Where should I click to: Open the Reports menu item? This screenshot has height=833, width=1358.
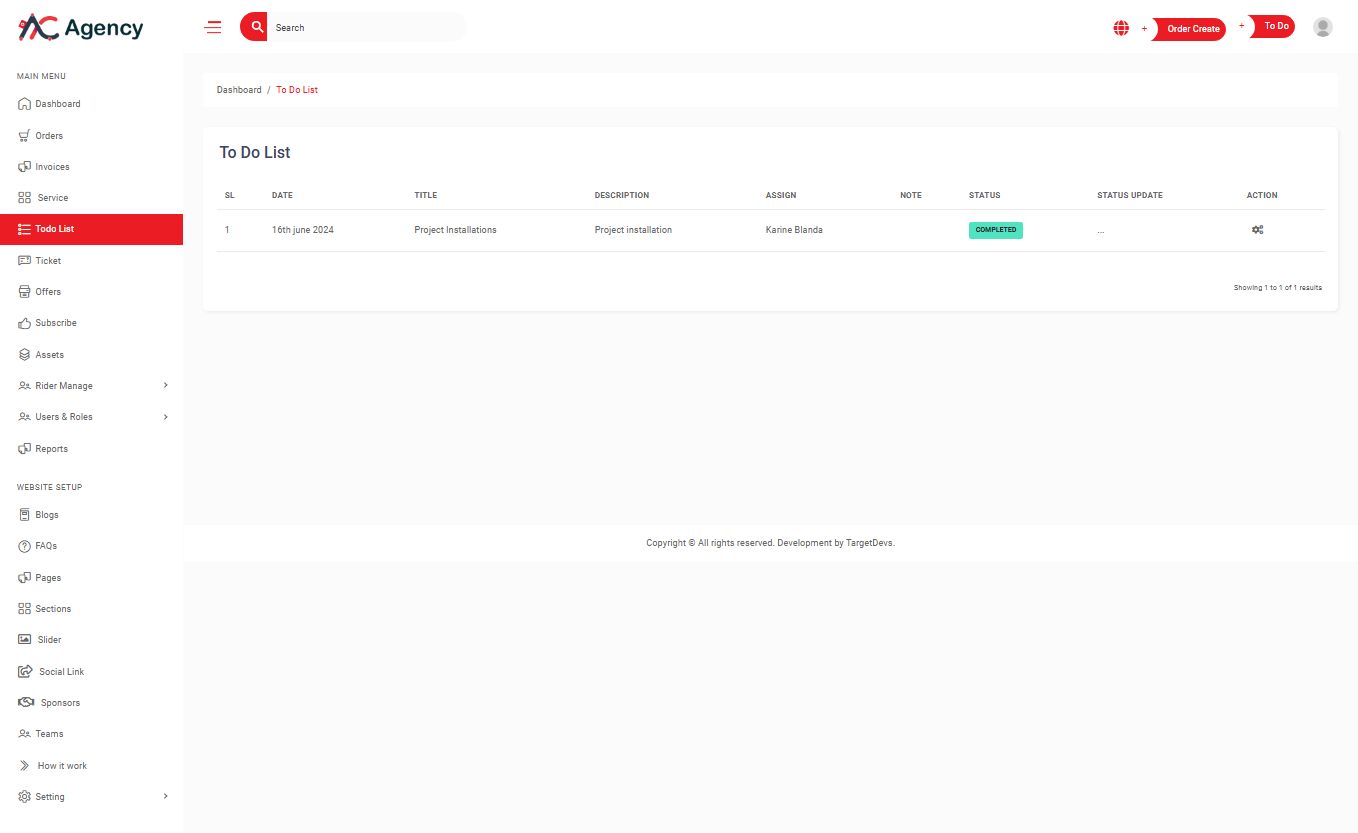pos(51,449)
